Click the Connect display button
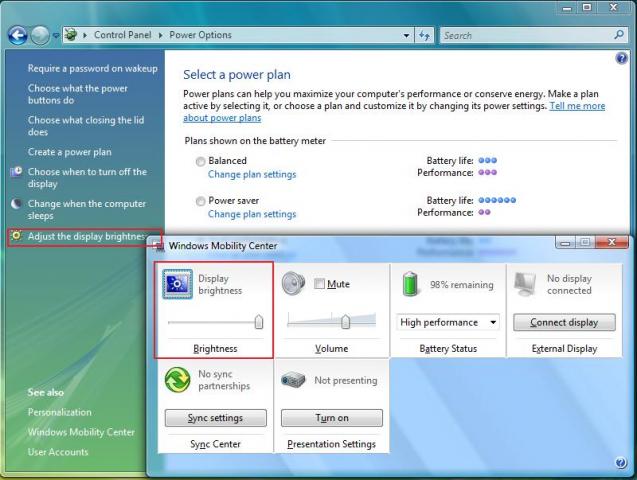Screen dimensions: 637x480 tap(564, 322)
